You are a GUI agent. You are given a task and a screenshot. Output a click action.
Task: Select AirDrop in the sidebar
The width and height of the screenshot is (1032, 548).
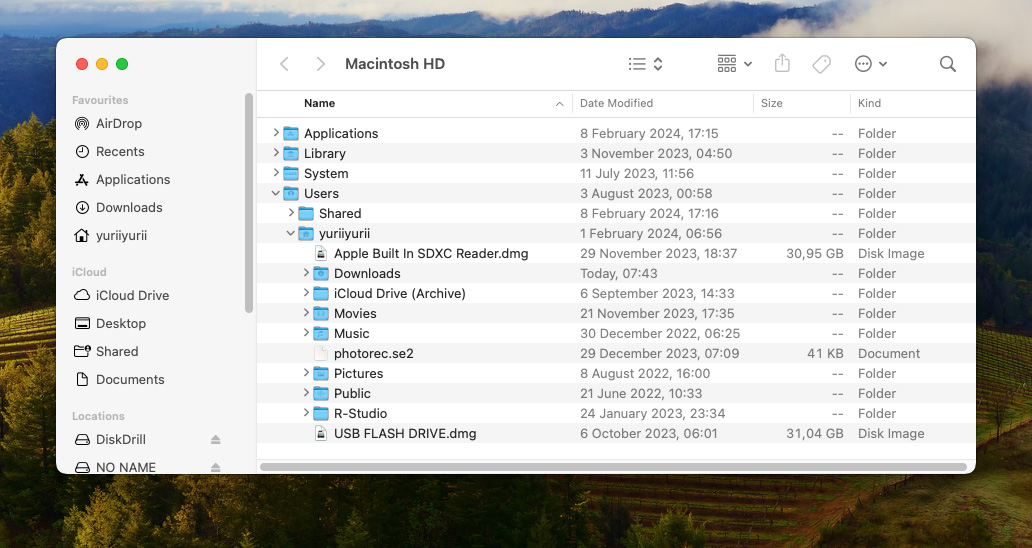point(118,124)
